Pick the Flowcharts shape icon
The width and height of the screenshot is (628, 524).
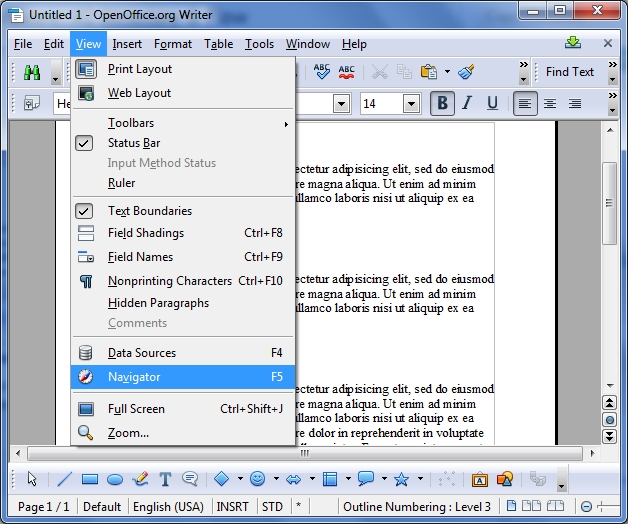pos(330,479)
